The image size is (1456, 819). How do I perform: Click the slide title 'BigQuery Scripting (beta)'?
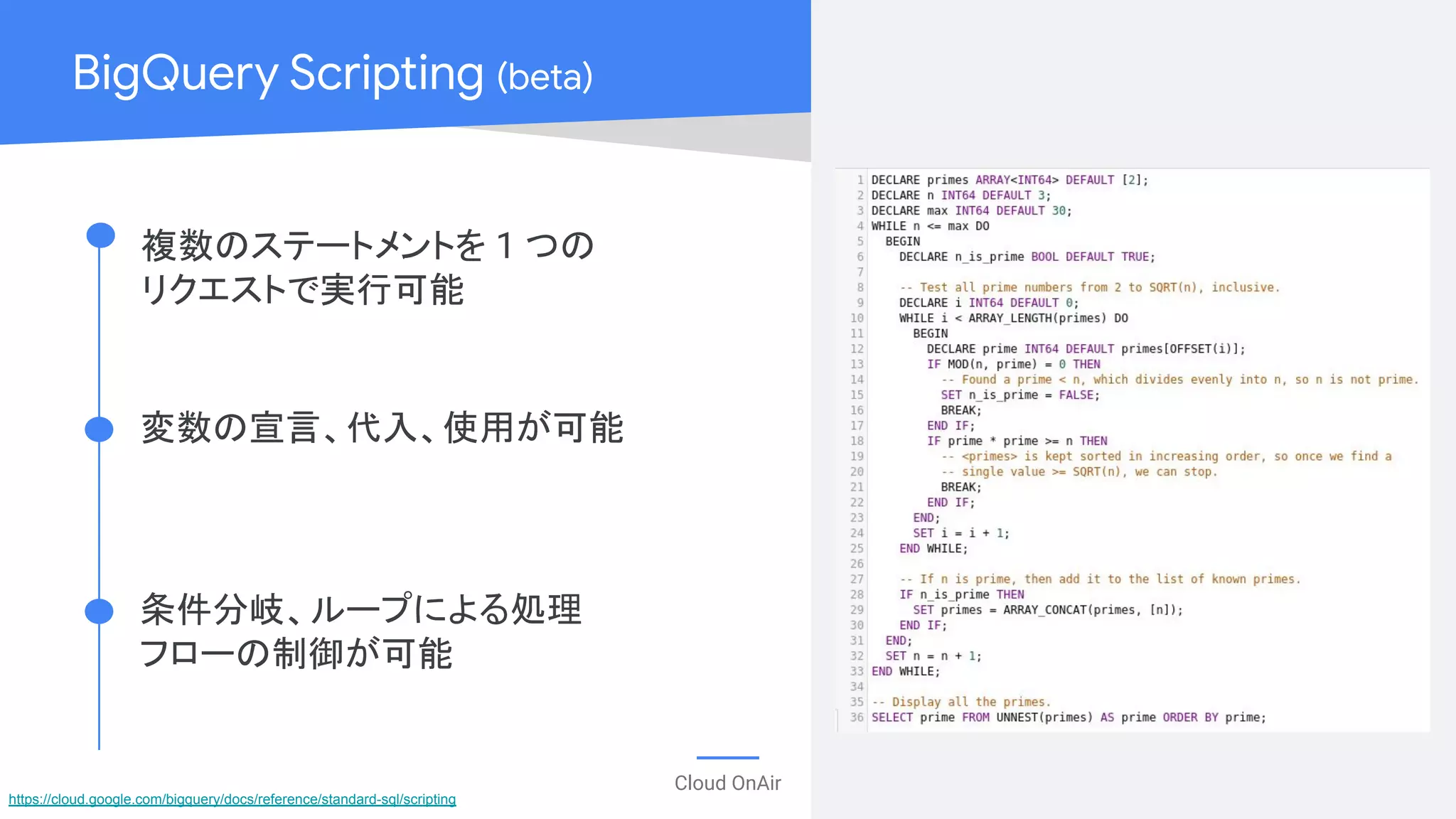click(332, 74)
